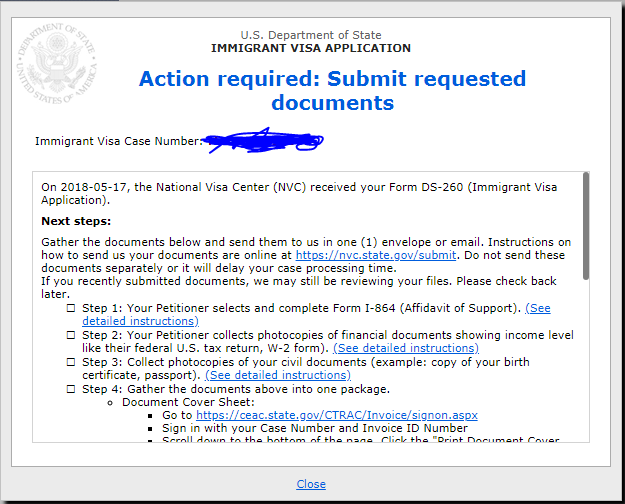This screenshot has height=504, width=625.
Task: Click the Department of State seal
Action: (x=57, y=64)
